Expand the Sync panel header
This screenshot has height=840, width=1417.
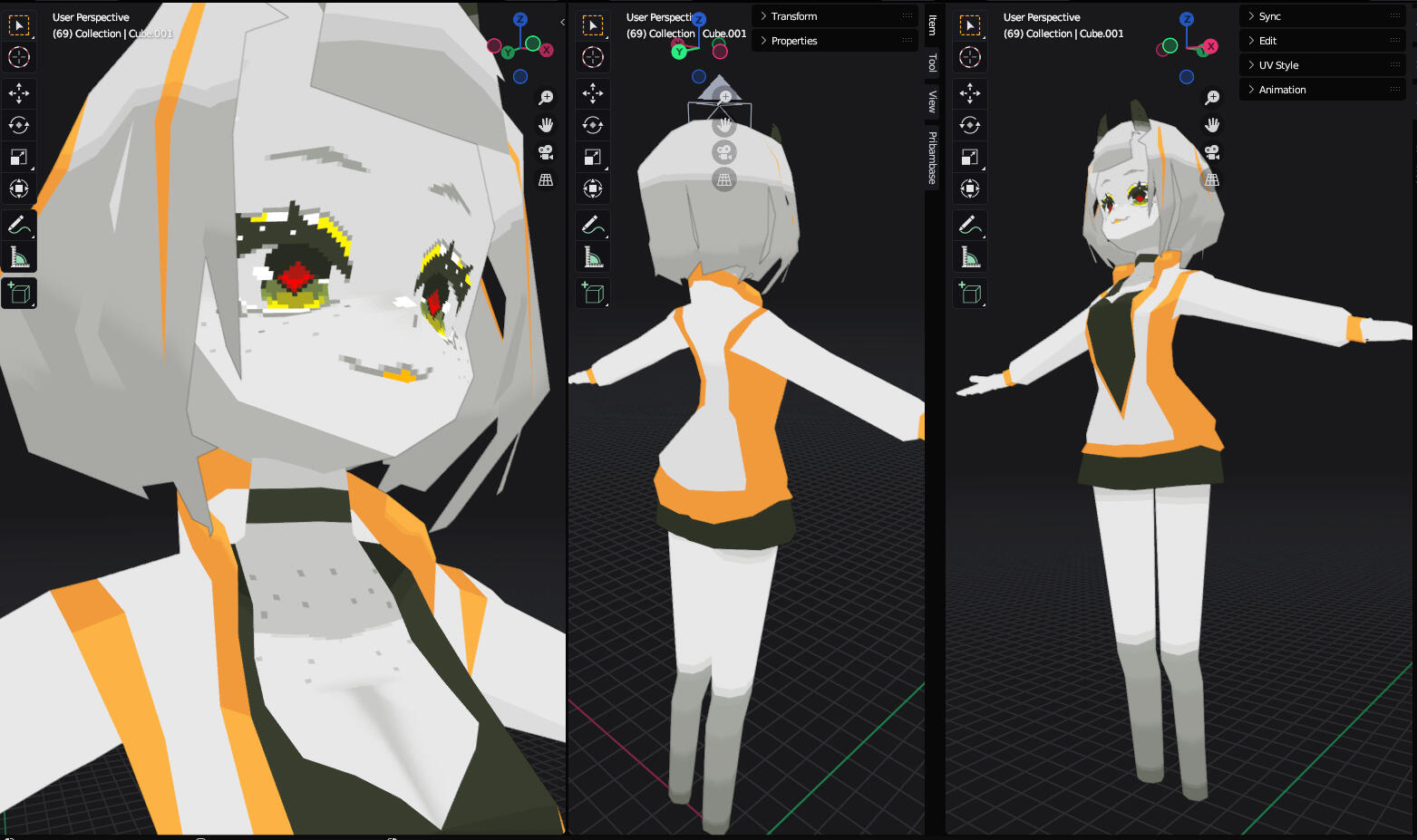(x=1269, y=16)
